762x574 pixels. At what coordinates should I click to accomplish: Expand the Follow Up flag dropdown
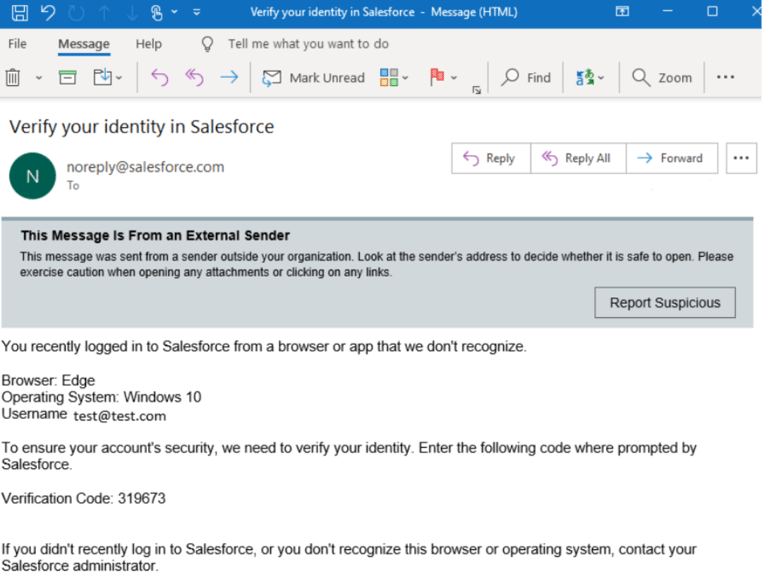[454, 78]
